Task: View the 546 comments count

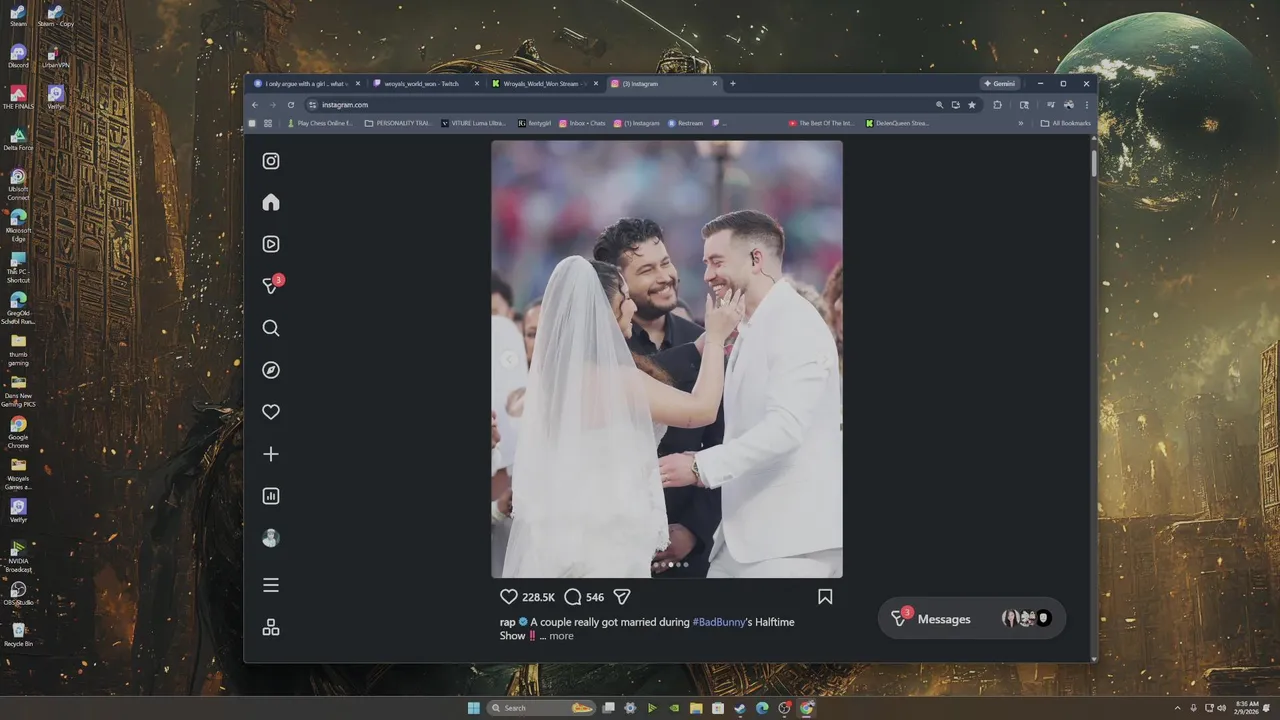Action: tap(595, 597)
